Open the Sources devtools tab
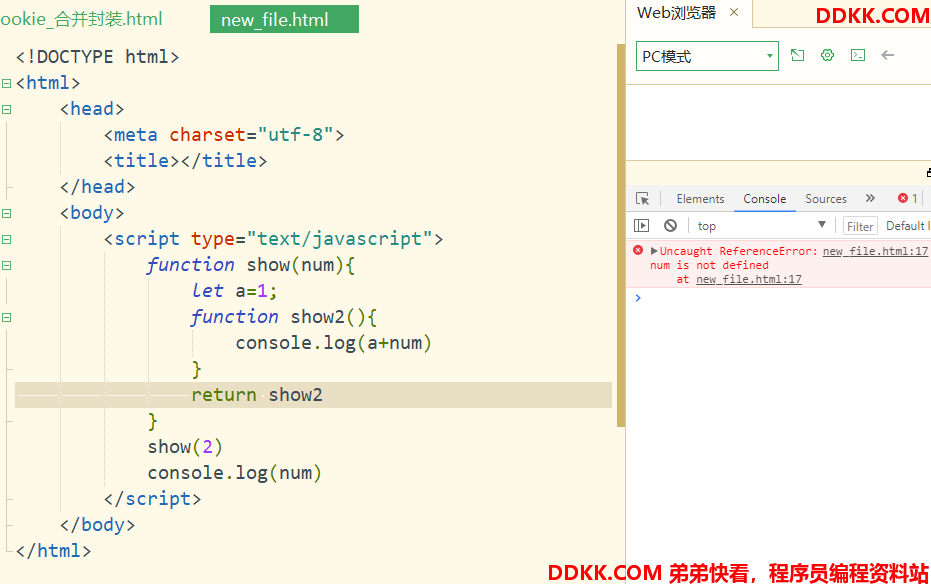Image resolution: width=931 pixels, height=584 pixels. [x=826, y=199]
